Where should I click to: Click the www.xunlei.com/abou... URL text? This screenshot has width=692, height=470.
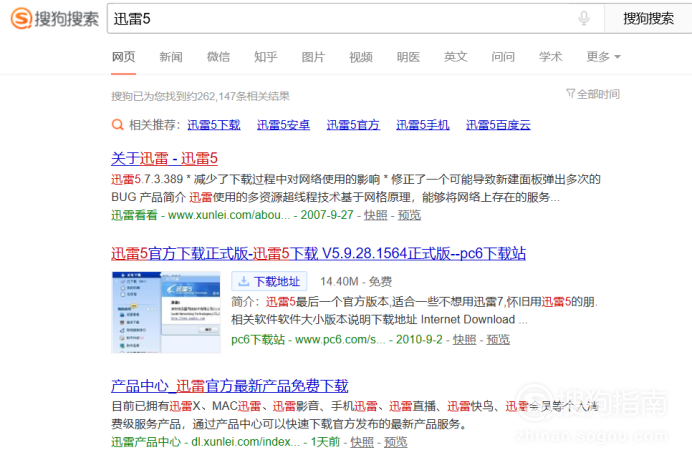tap(229, 215)
